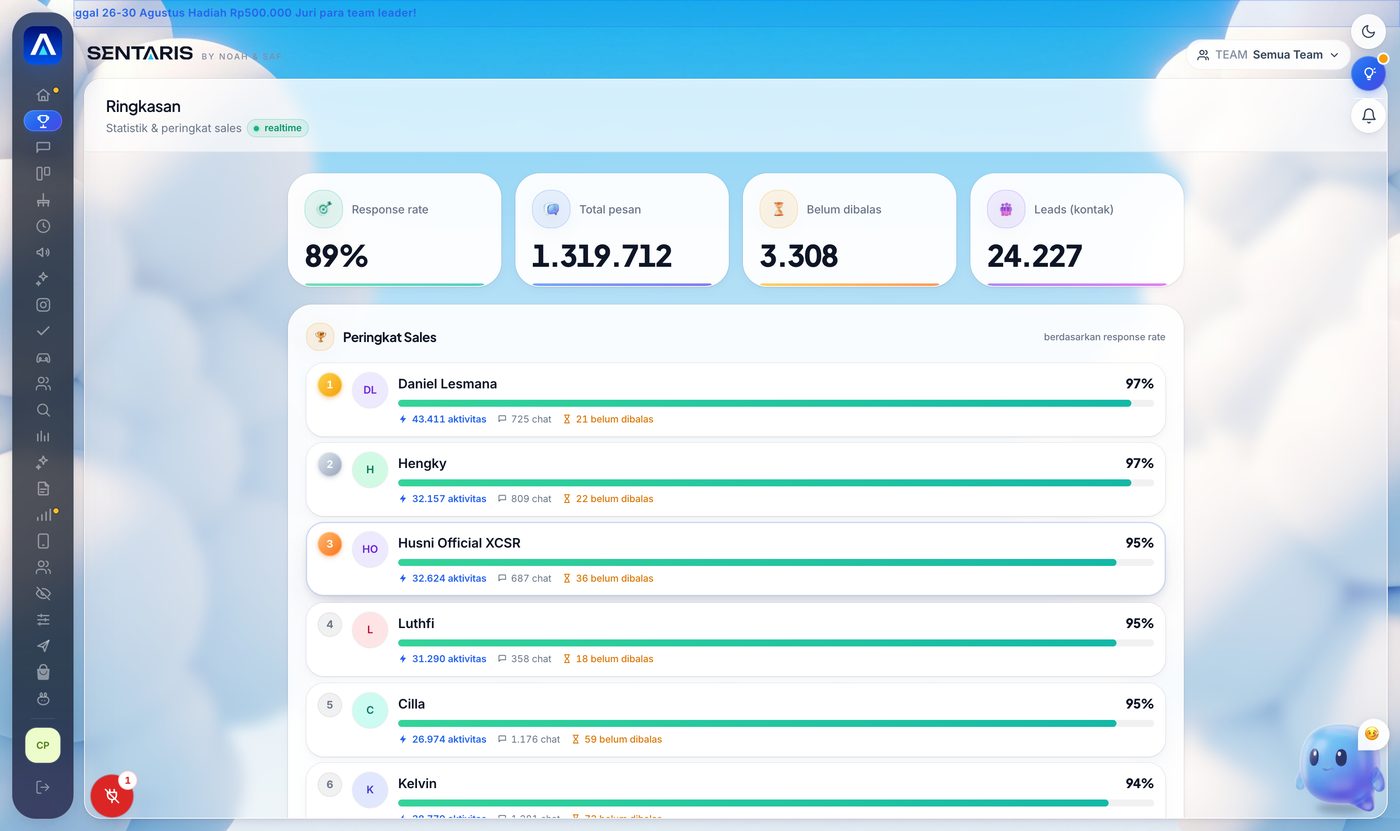Toggle dark mode with the moon button
Viewport: 1400px width, 831px height.
pyautogui.click(x=1368, y=31)
